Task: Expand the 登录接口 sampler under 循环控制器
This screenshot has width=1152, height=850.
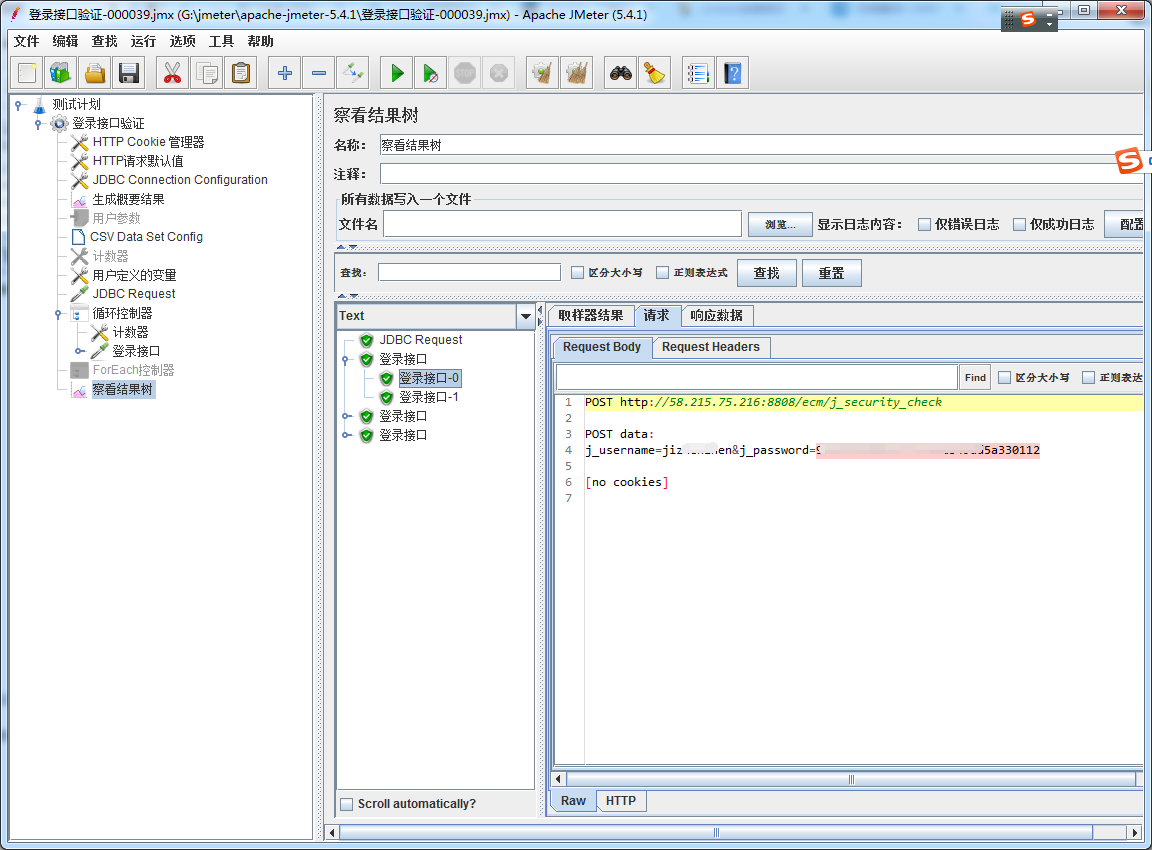Action: [x=79, y=351]
